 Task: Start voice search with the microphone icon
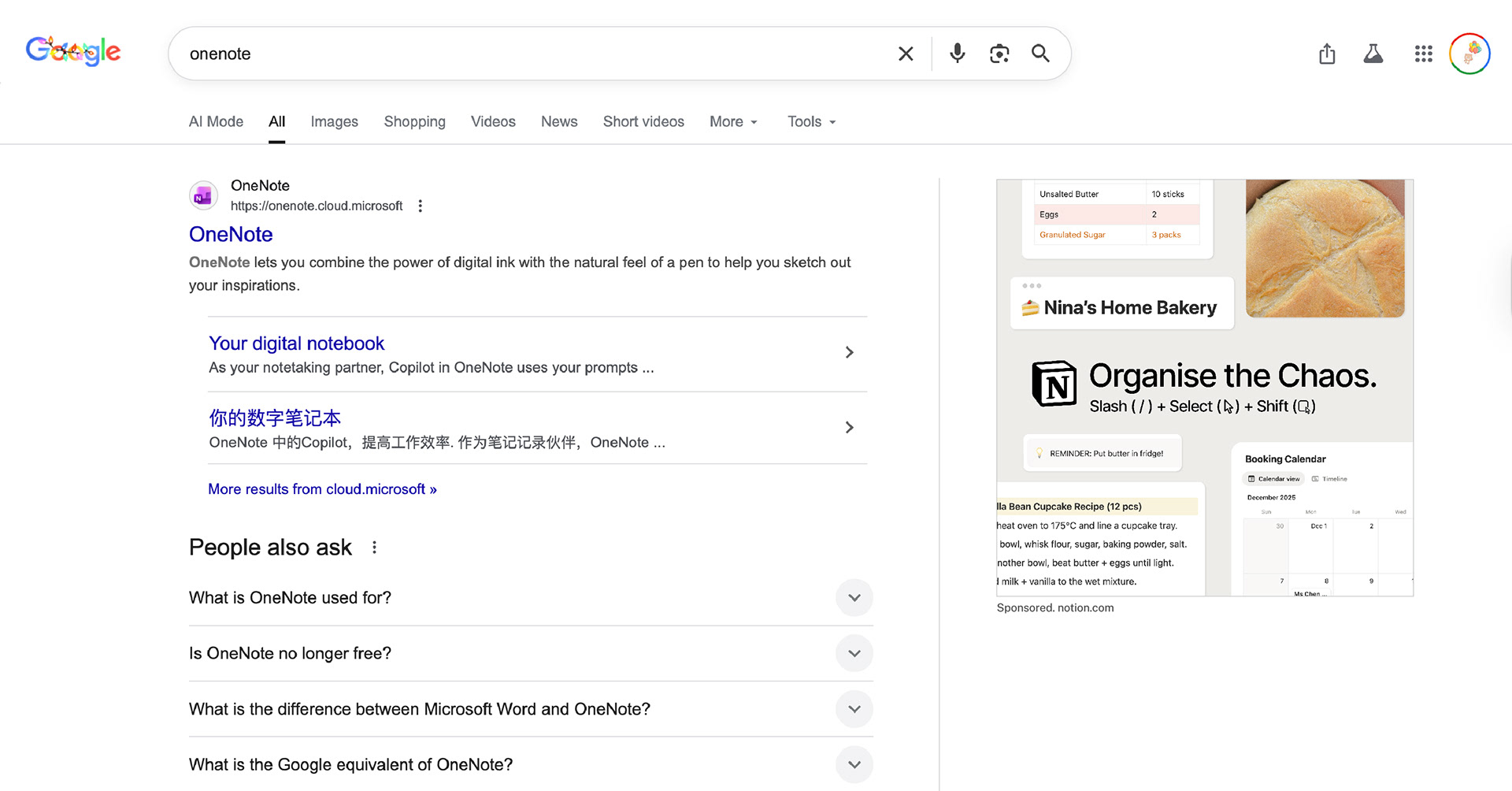point(957,54)
